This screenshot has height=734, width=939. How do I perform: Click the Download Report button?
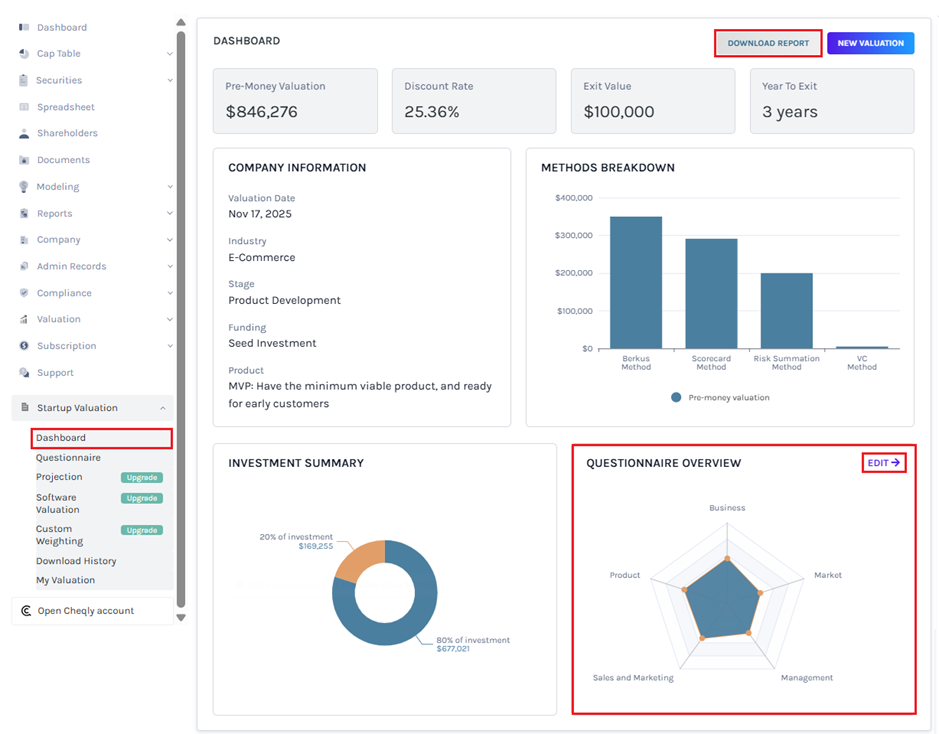point(767,43)
